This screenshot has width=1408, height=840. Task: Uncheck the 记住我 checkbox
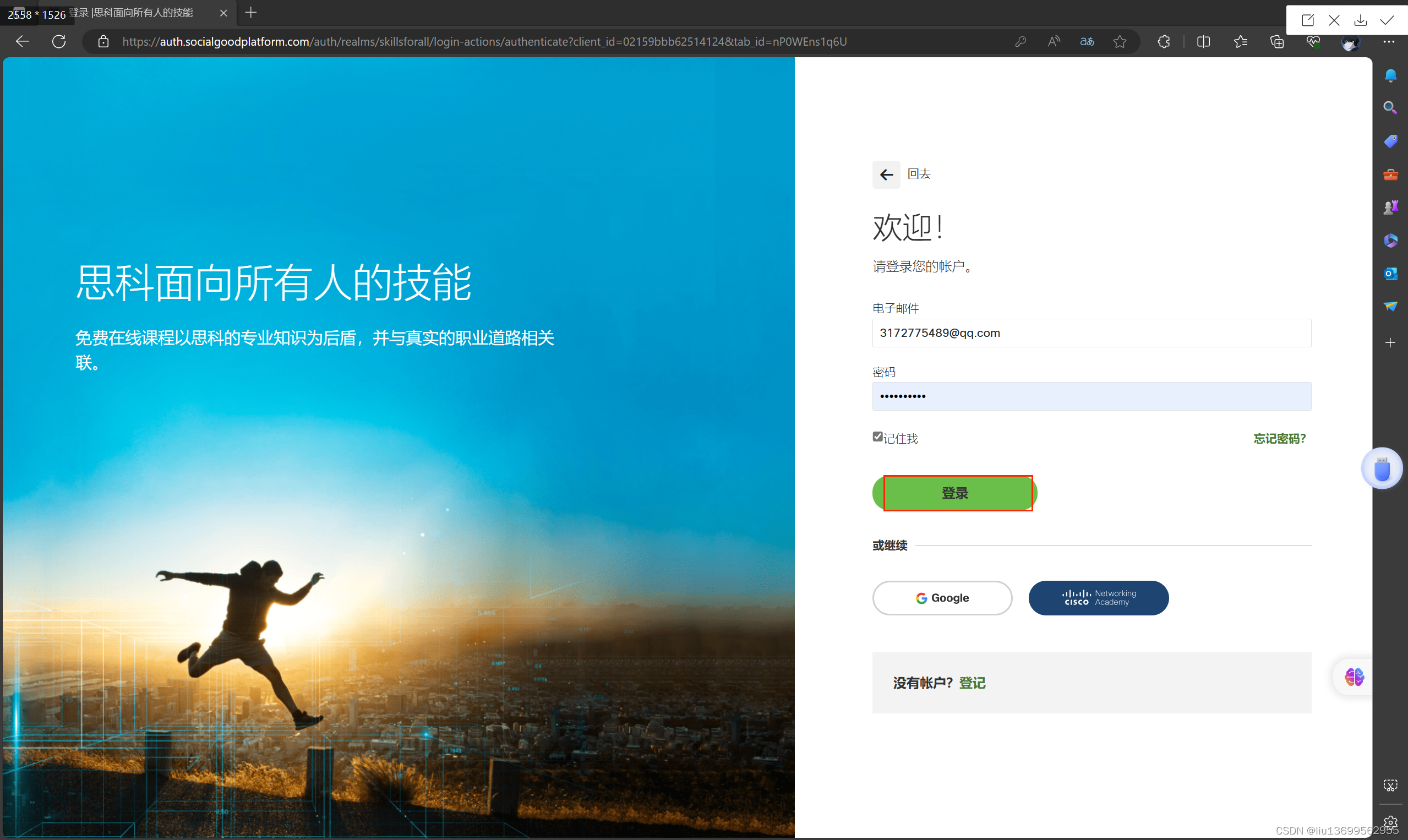point(877,437)
